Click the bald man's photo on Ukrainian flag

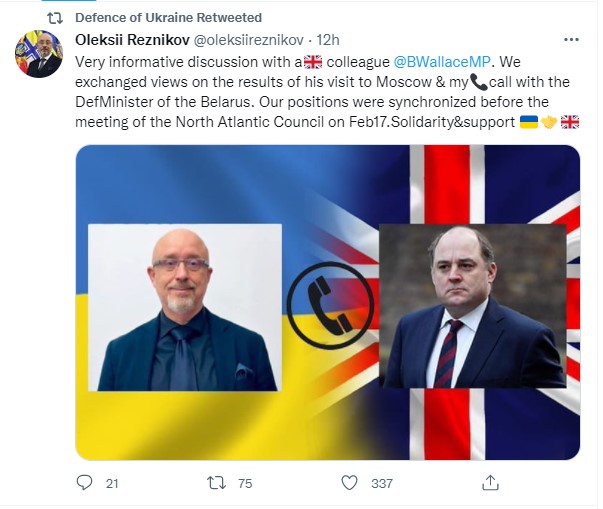185,308
